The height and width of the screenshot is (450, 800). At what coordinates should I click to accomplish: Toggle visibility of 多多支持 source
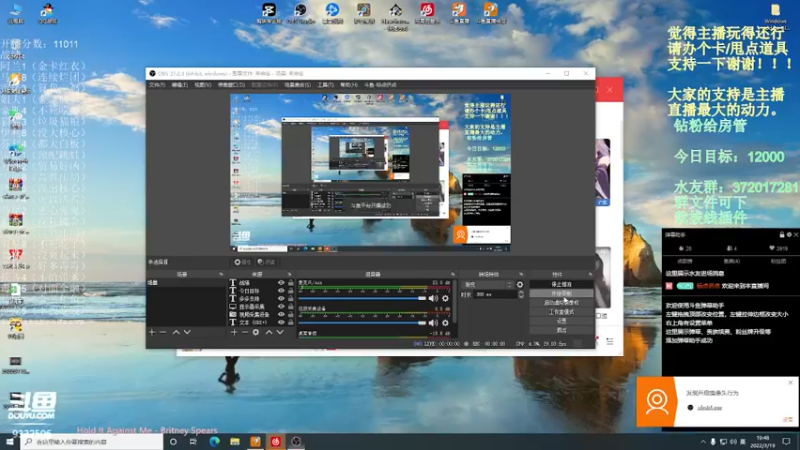pyautogui.click(x=281, y=298)
